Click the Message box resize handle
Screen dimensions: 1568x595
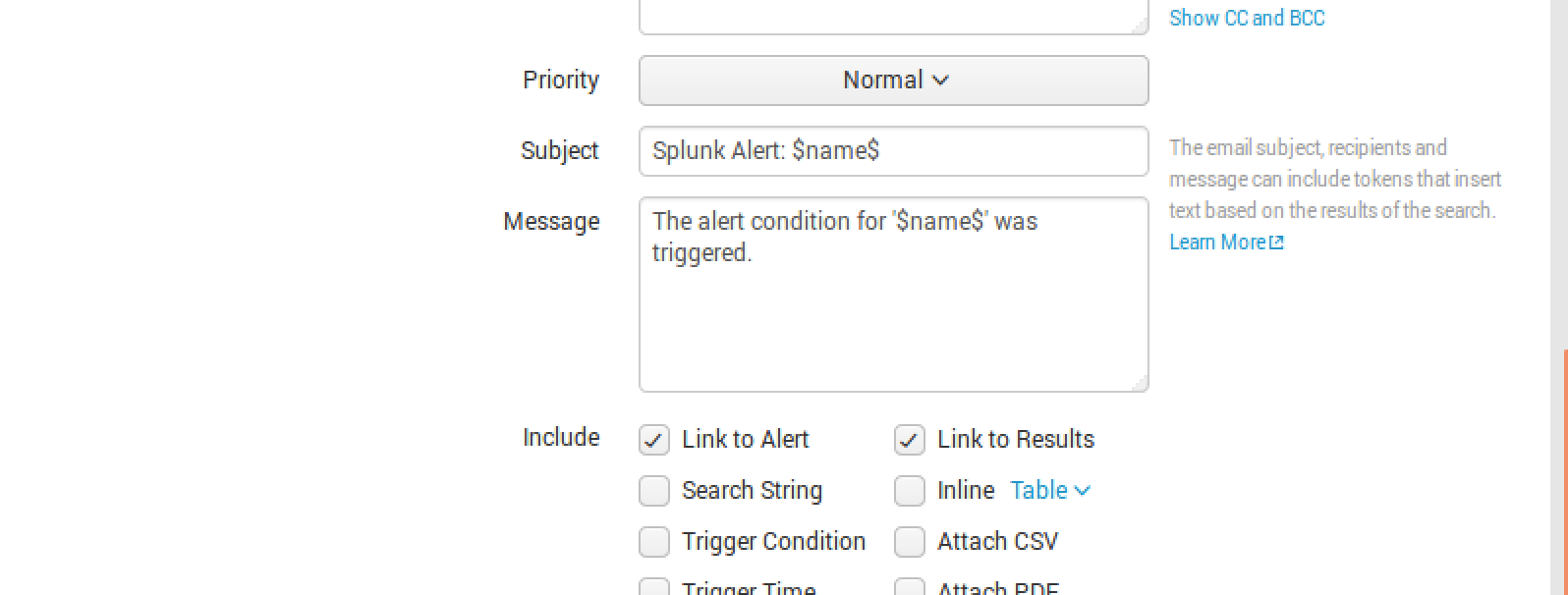click(x=1140, y=384)
